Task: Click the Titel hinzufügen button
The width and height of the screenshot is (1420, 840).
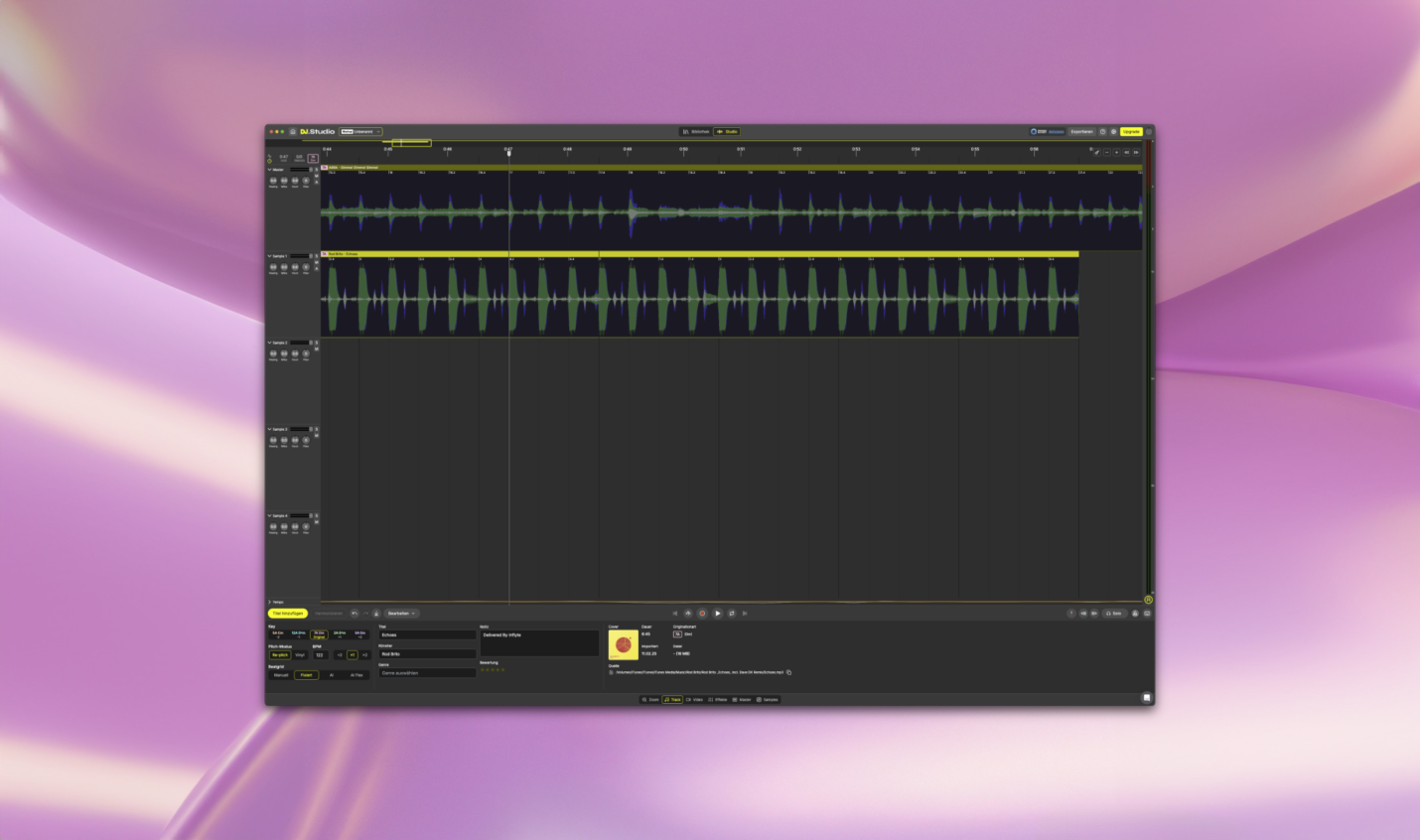Action: click(289, 613)
